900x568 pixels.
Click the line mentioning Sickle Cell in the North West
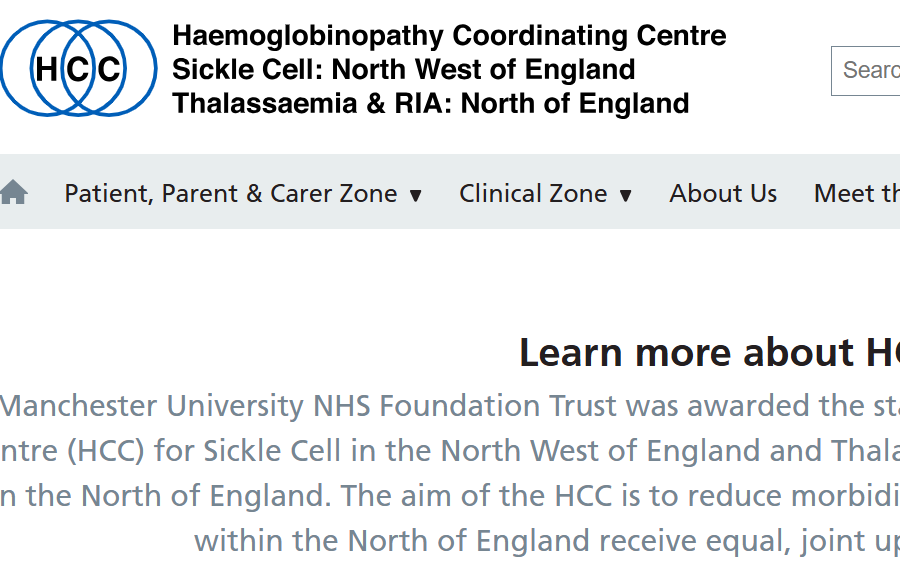coord(450,451)
